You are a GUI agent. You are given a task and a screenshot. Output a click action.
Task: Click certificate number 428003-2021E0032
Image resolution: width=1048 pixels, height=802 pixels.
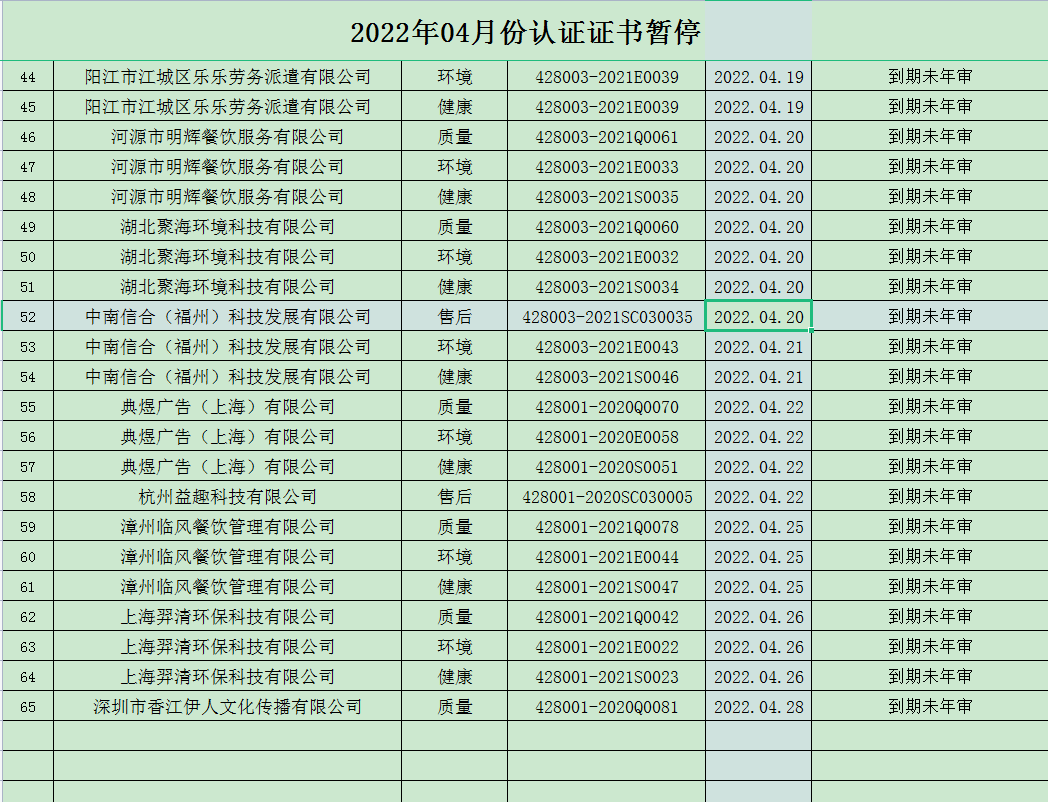pyautogui.click(x=606, y=257)
